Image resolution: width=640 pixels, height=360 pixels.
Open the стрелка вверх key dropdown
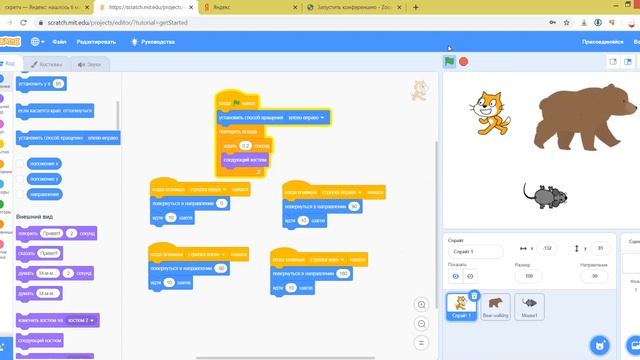click(208, 189)
